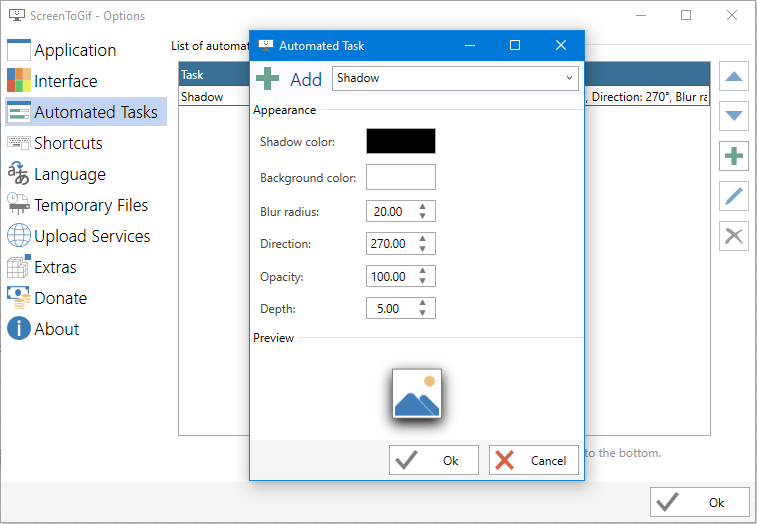
Task: Move task down with the down arrow button
Action: point(733,116)
